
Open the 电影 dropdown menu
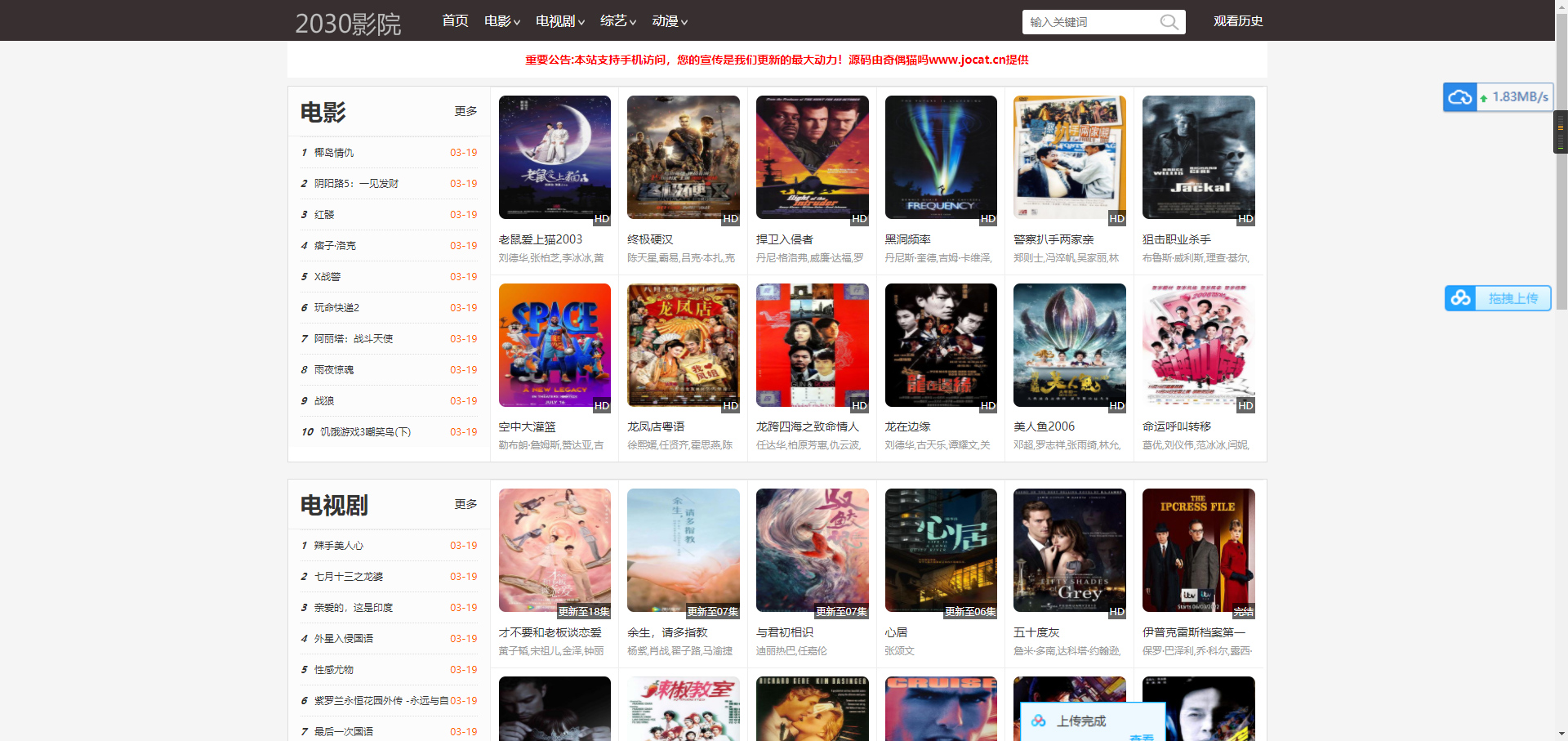[x=501, y=21]
